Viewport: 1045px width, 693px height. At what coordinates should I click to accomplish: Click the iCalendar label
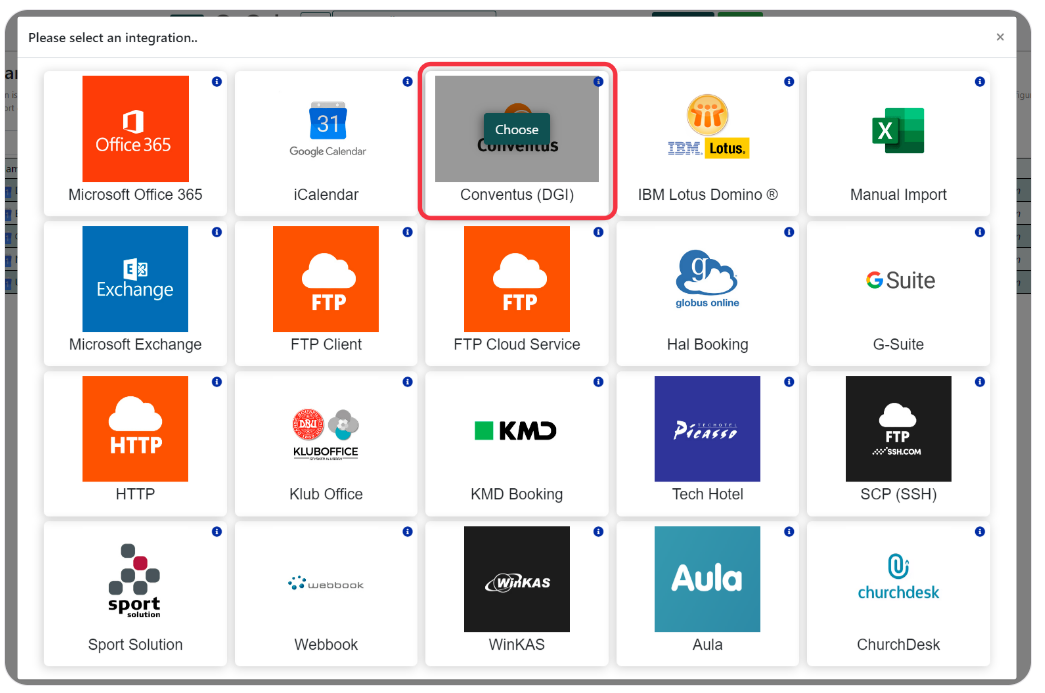point(326,195)
